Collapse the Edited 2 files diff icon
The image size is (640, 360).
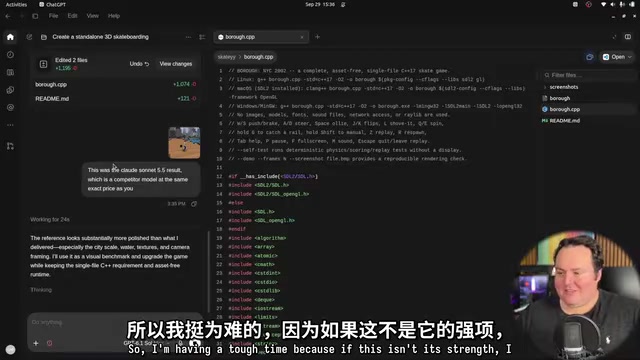(x=43, y=64)
